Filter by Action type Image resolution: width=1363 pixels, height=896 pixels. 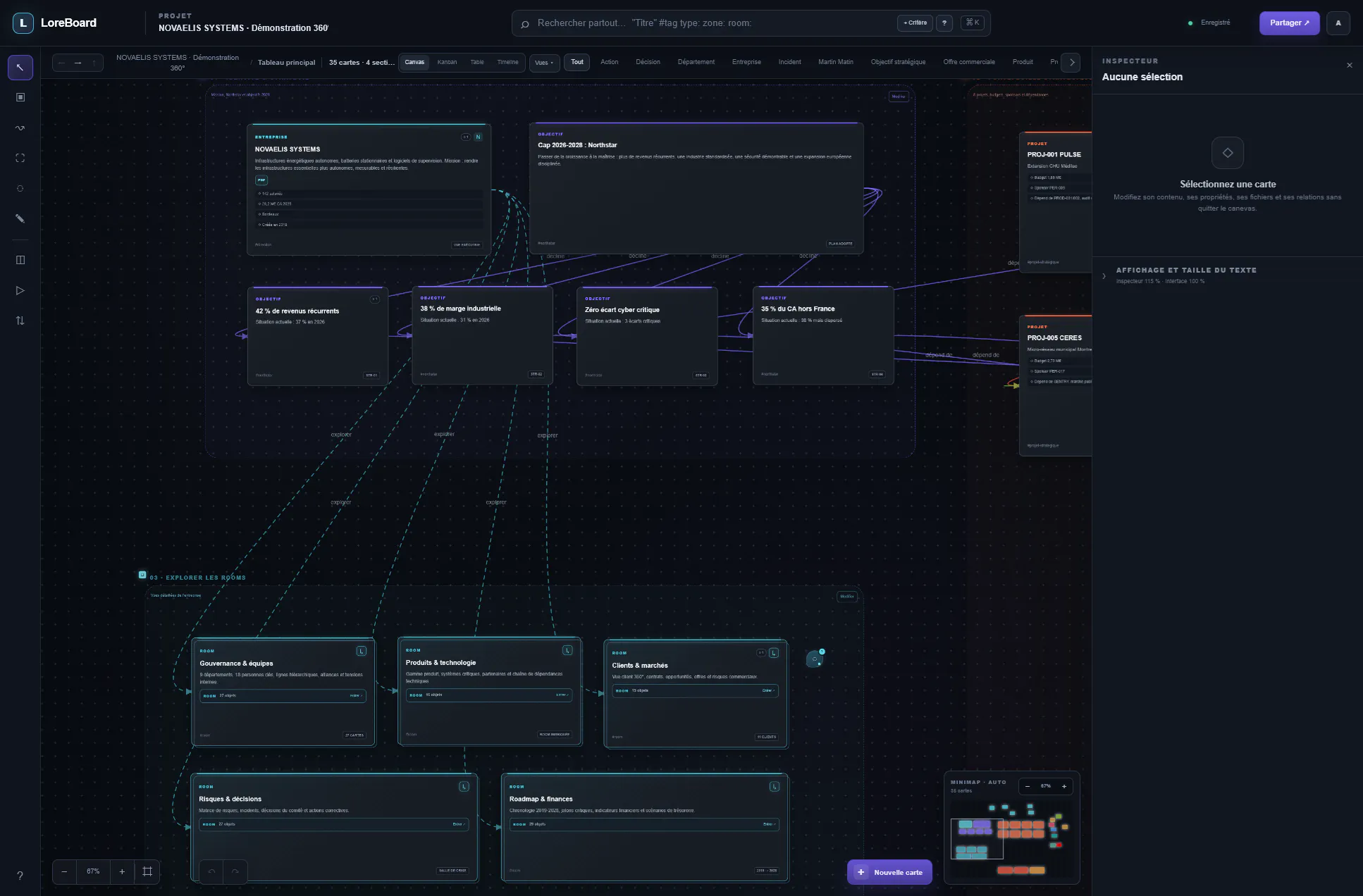[x=610, y=63]
